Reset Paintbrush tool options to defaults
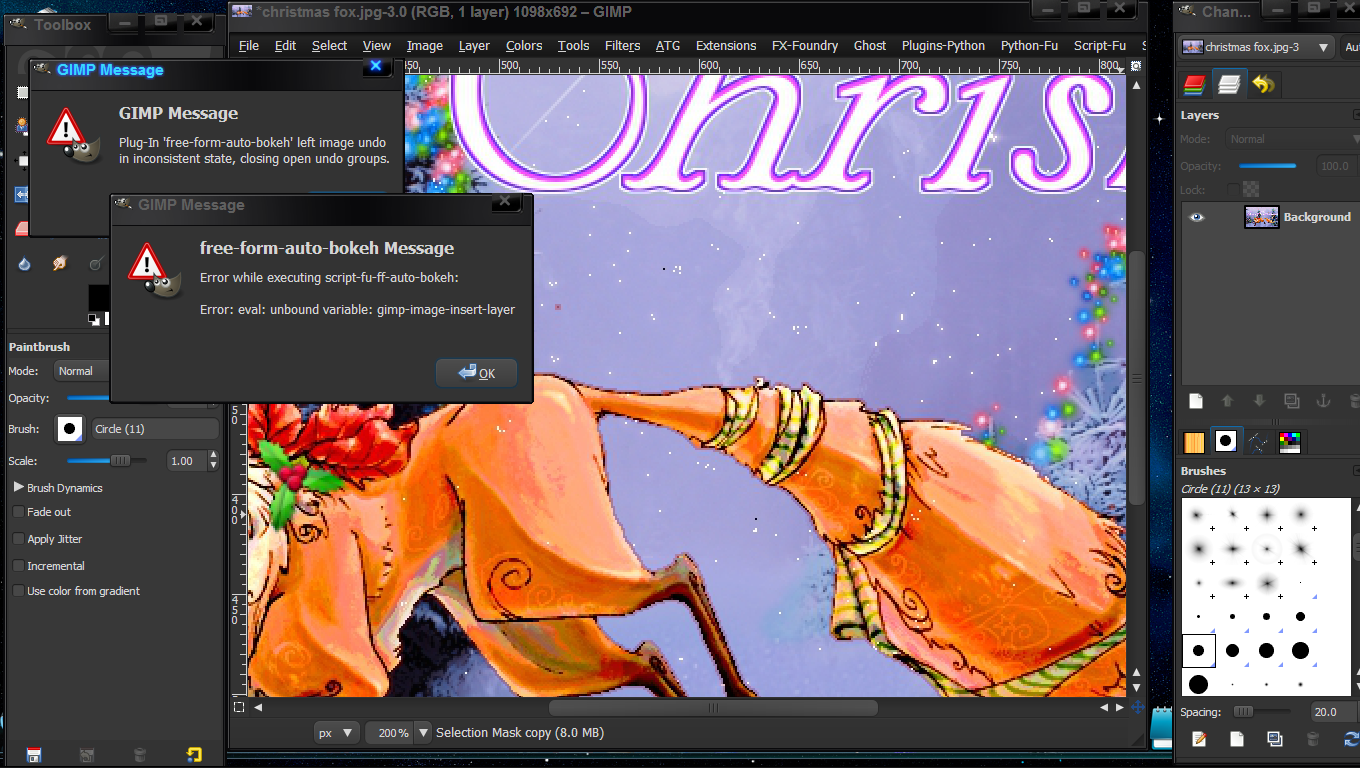The image size is (1360, 768). coord(194,755)
